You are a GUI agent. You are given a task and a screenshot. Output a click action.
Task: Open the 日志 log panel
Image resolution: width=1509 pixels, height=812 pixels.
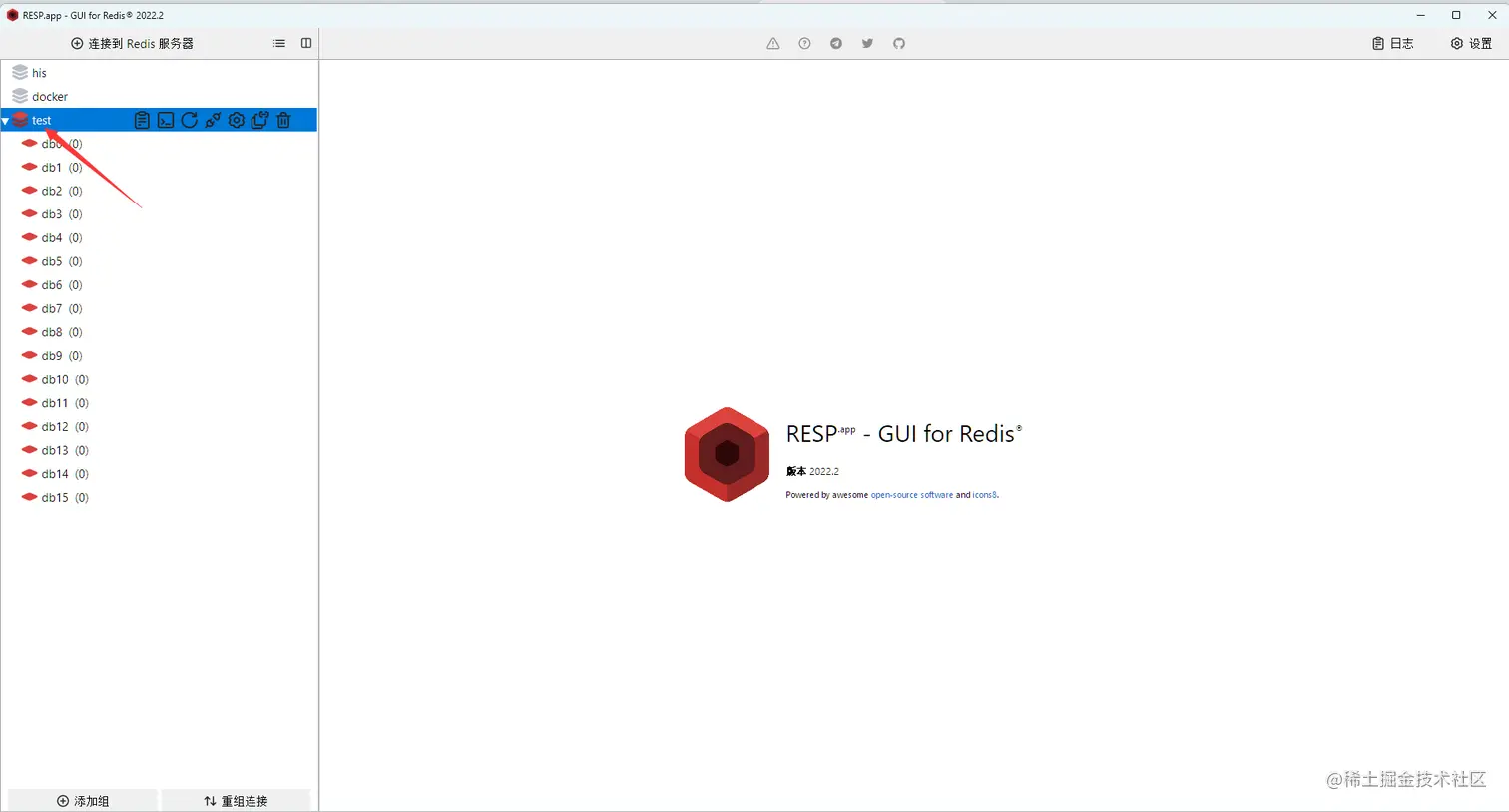pos(1393,43)
